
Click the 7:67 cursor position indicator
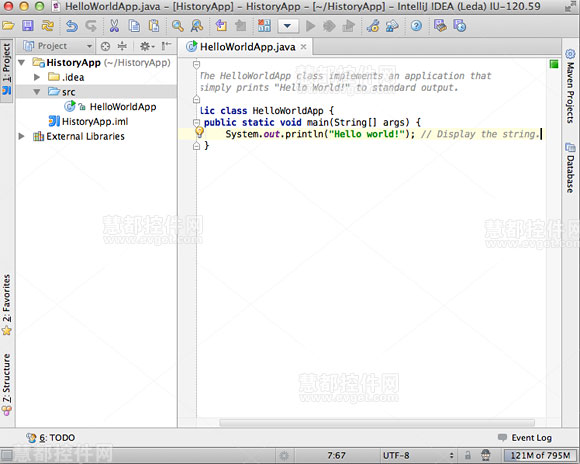coord(336,455)
